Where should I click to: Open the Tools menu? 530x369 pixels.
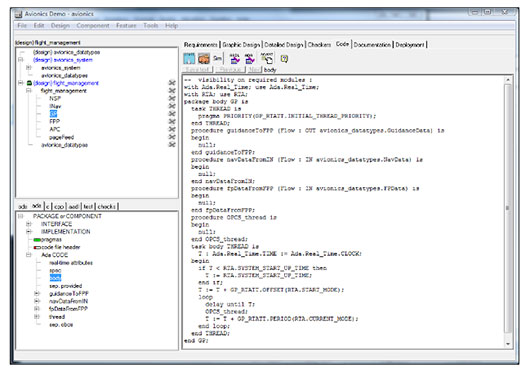150,26
